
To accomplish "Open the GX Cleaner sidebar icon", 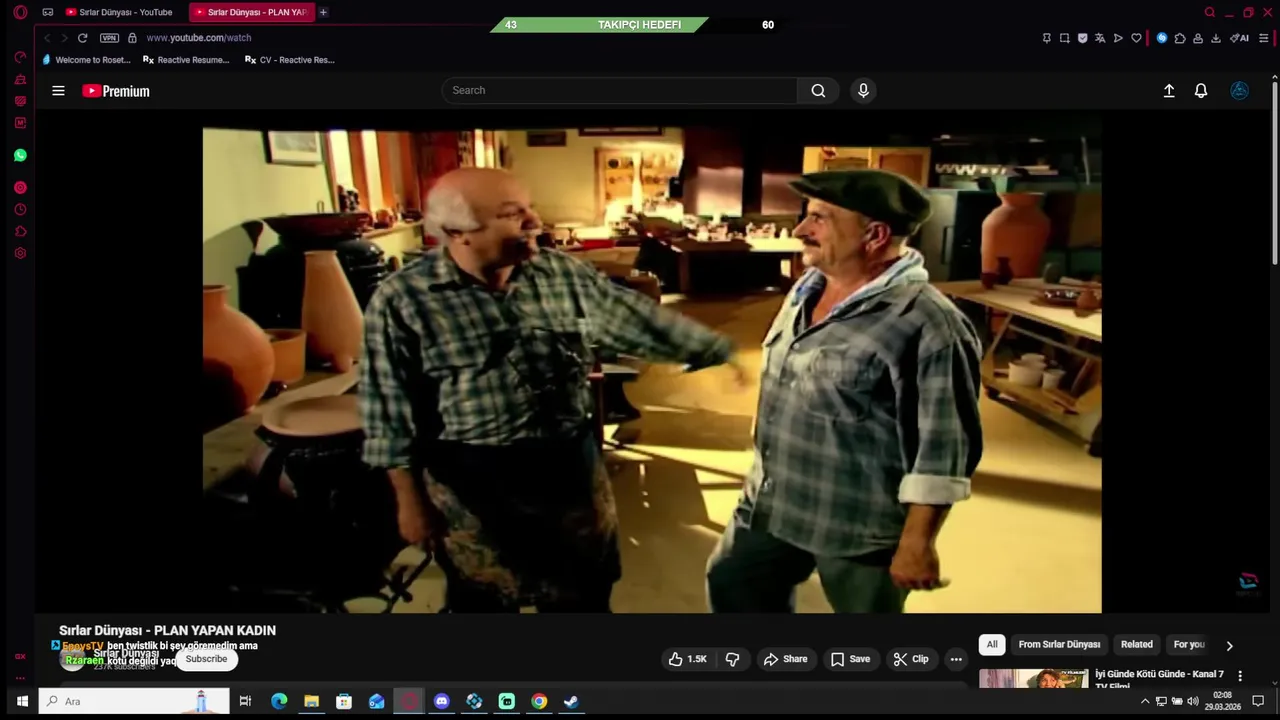I will [20, 79].
